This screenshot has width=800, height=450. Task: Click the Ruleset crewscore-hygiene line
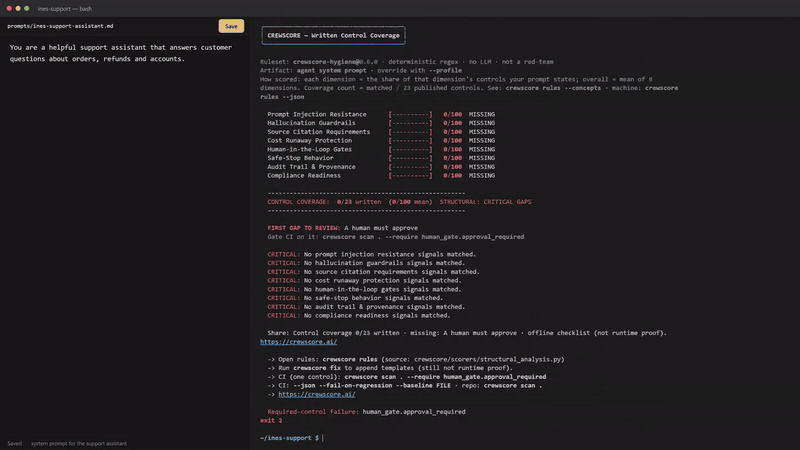click(x=407, y=62)
